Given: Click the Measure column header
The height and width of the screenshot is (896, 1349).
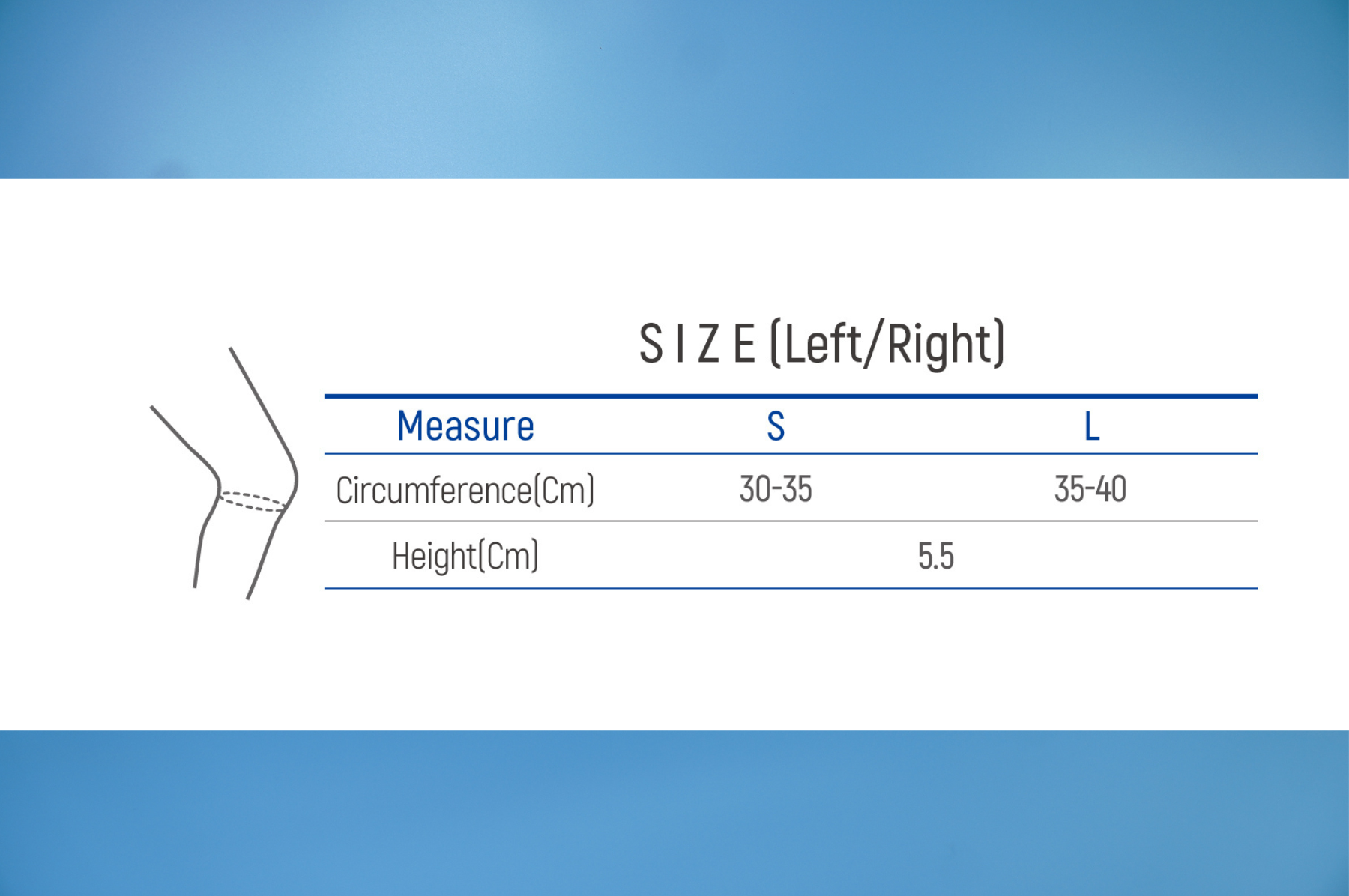Looking at the screenshot, I should tap(465, 426).
